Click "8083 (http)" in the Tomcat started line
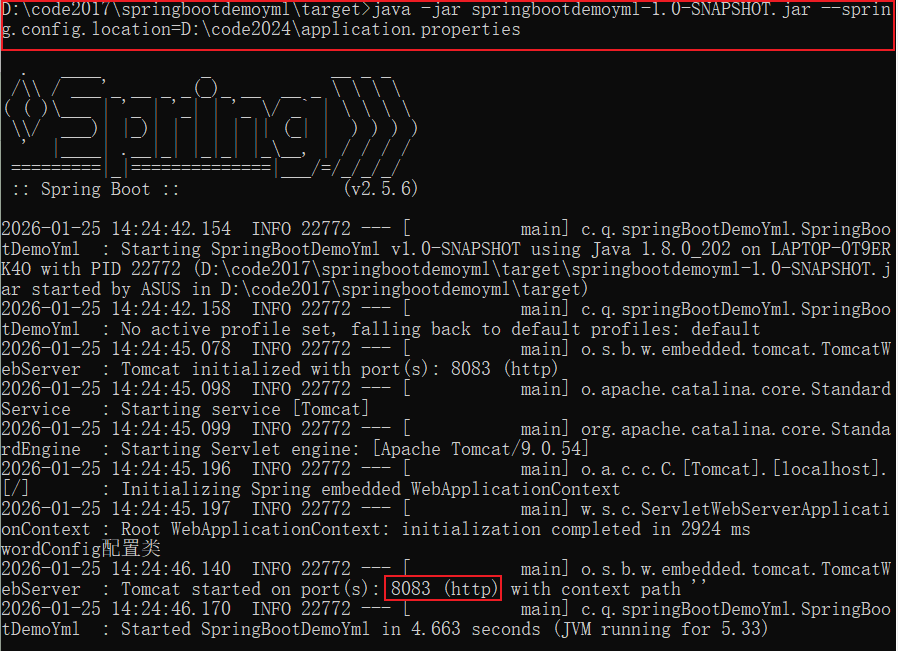This screenshot has height=651, width=898. coord(443,589)
